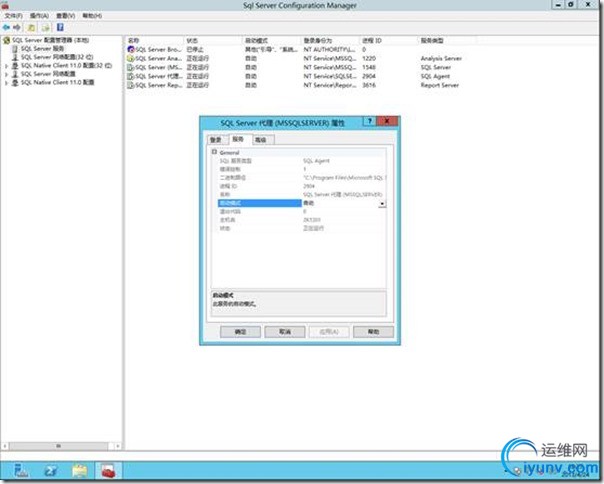The height and width of the screenshot is (484, 604).
Task: Click the last column header (Service Type)
Action: point(447,40)
